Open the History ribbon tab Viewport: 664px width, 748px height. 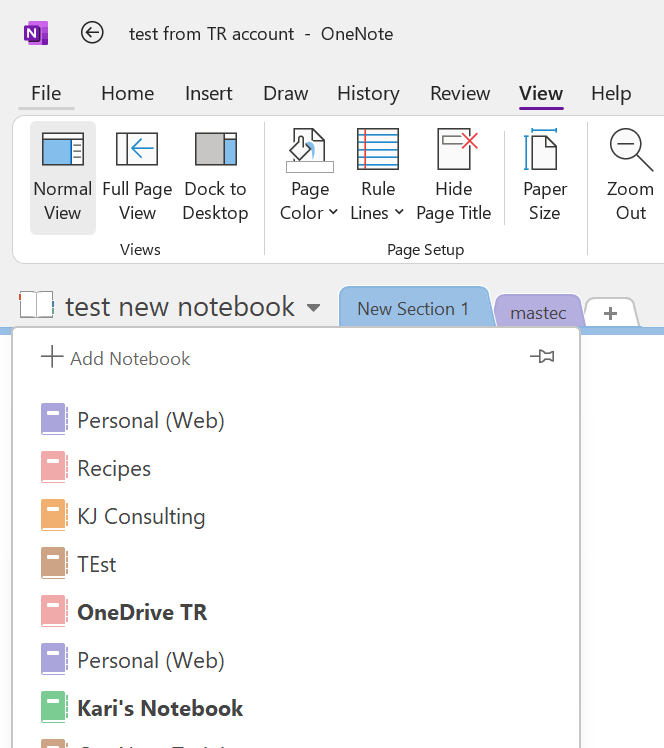coord(368,94)
